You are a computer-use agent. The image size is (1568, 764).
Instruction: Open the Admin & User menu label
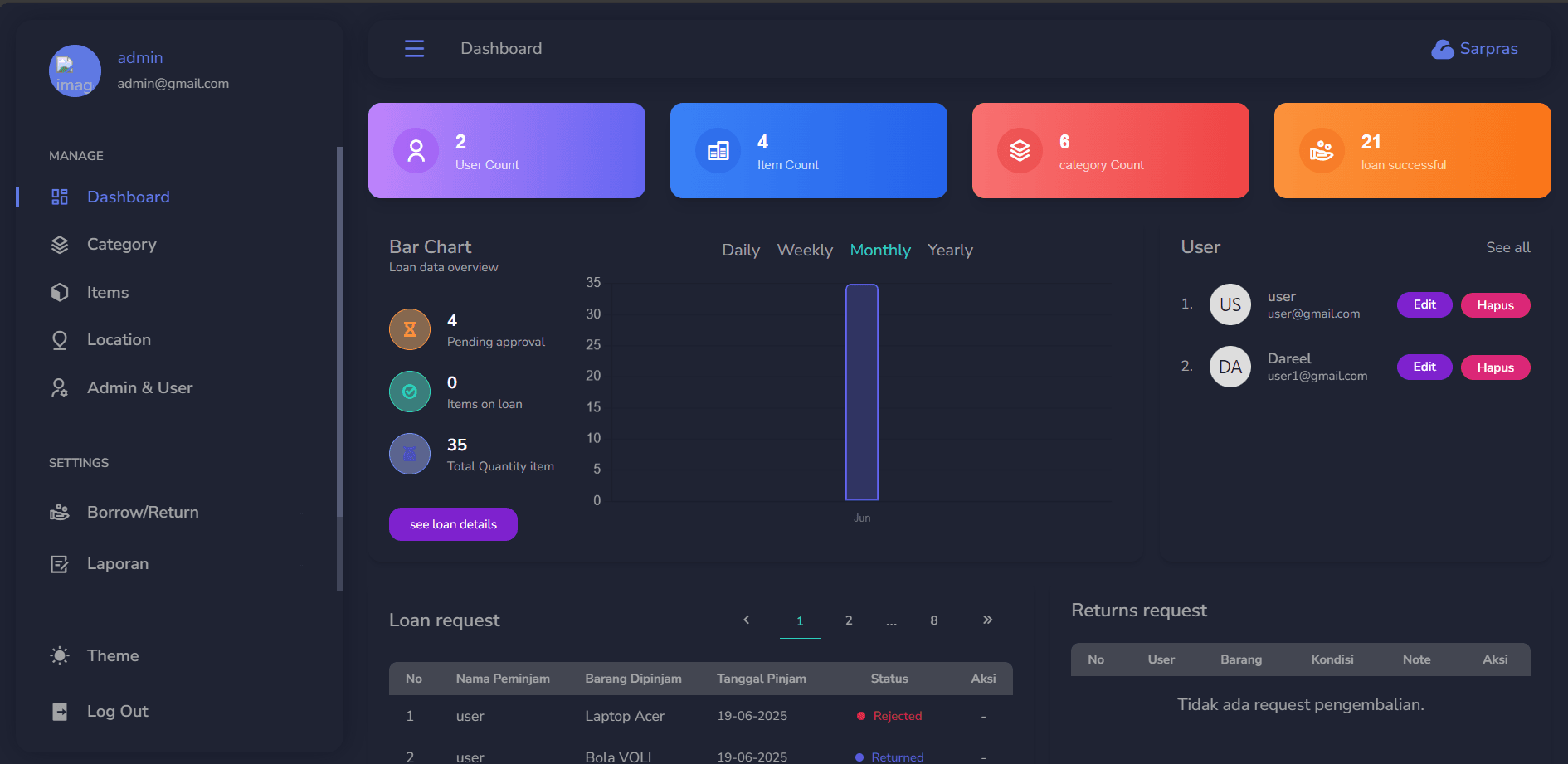coord(139,387)
